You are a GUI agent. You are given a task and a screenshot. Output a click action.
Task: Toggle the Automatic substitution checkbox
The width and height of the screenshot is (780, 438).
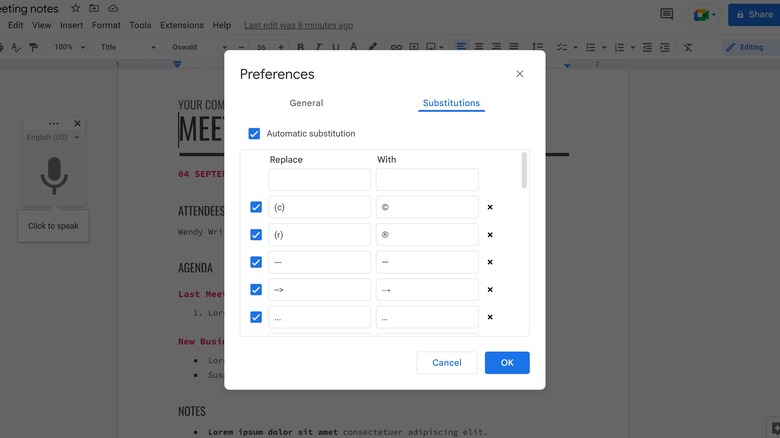pyautogui.click(x=254, y=133)
